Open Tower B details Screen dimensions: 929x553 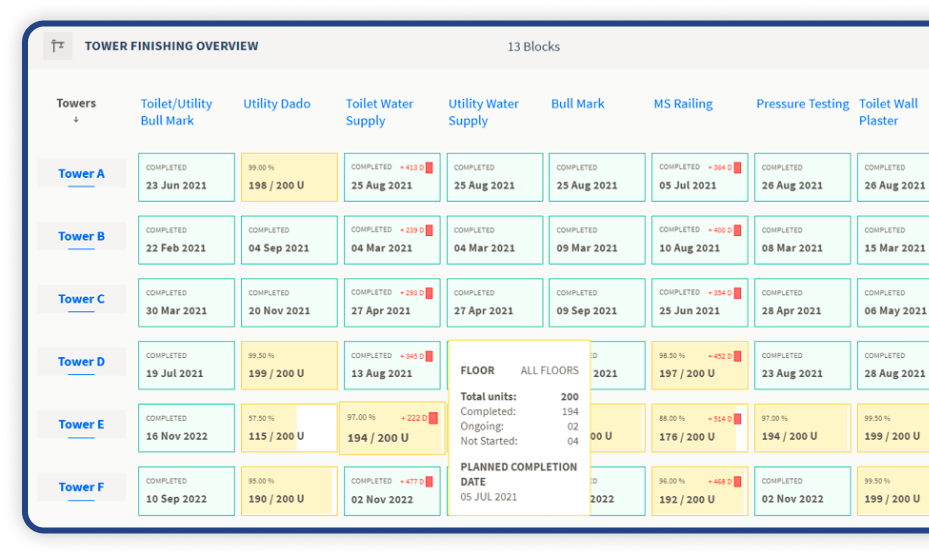coord(81,236)
